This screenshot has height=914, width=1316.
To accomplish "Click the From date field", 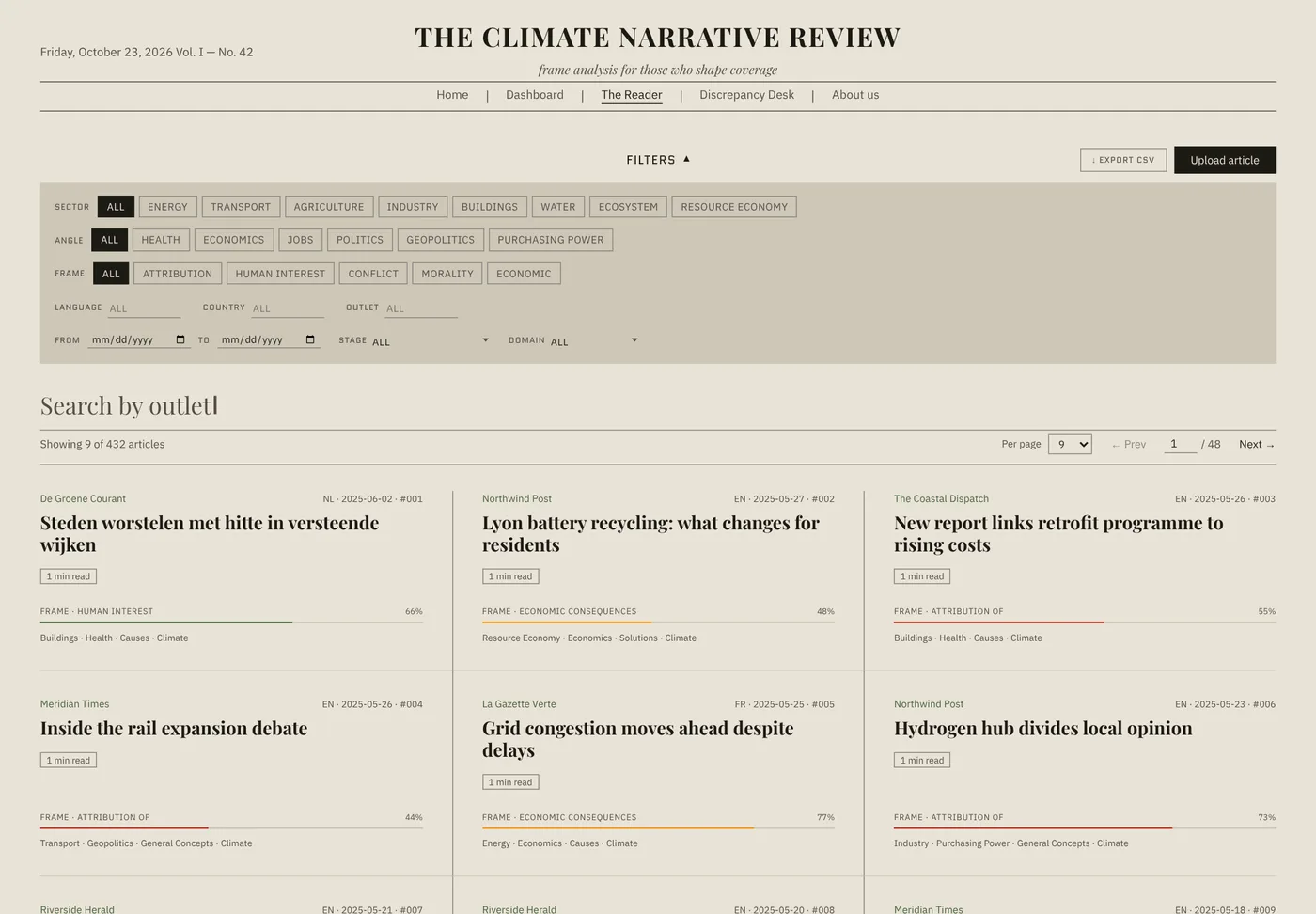I will (139, 339).
